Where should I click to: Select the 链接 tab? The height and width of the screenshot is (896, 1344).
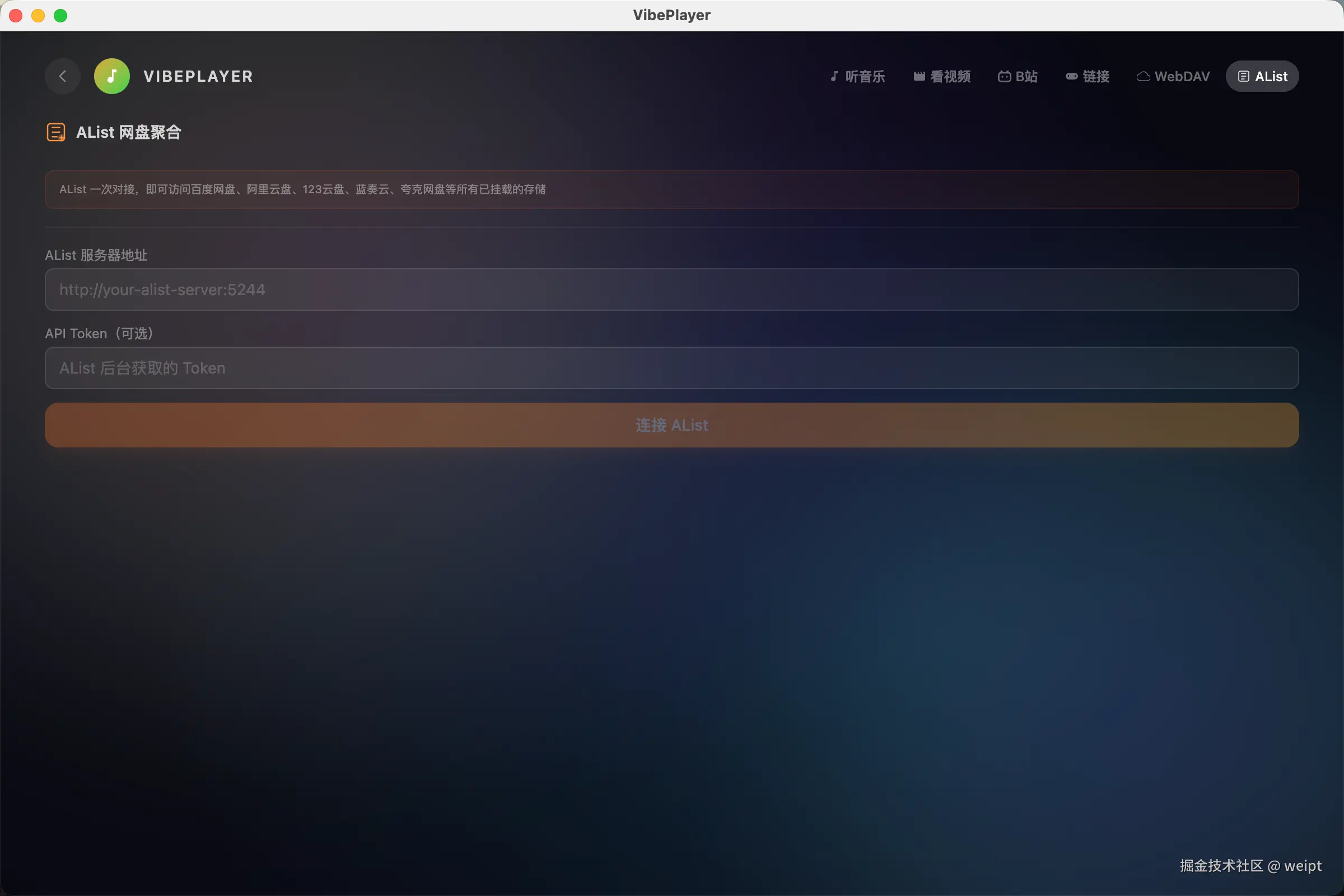tap(1095, 76)
